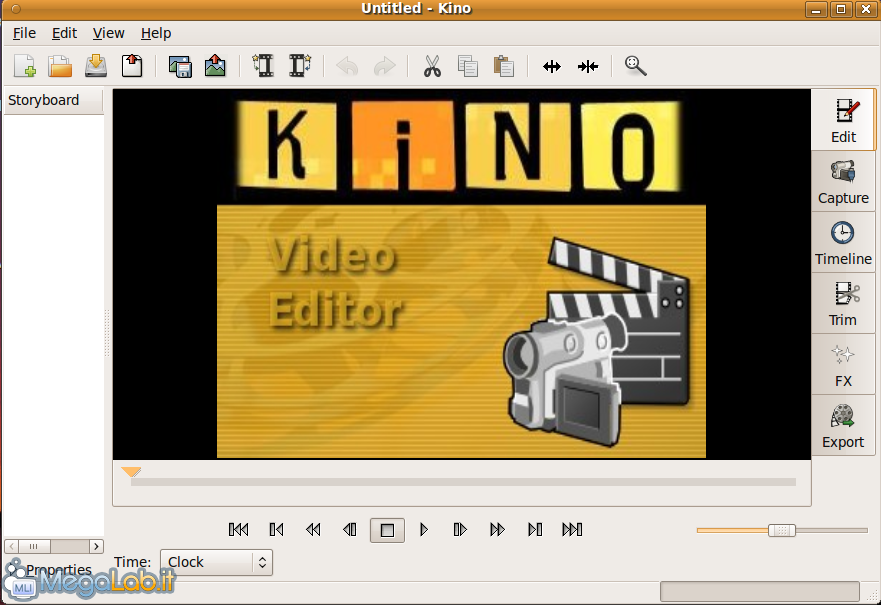Screen dimensions: 881x605
Task: Switch to the FX tab
Action: pos(843,365)
